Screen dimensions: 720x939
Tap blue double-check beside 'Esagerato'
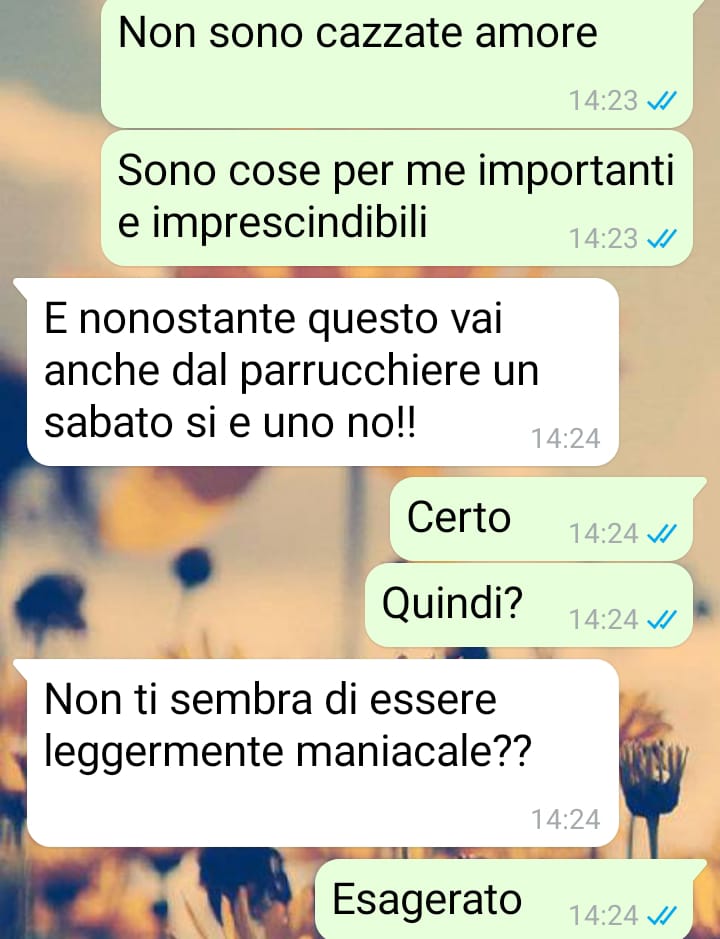point(662,916)
